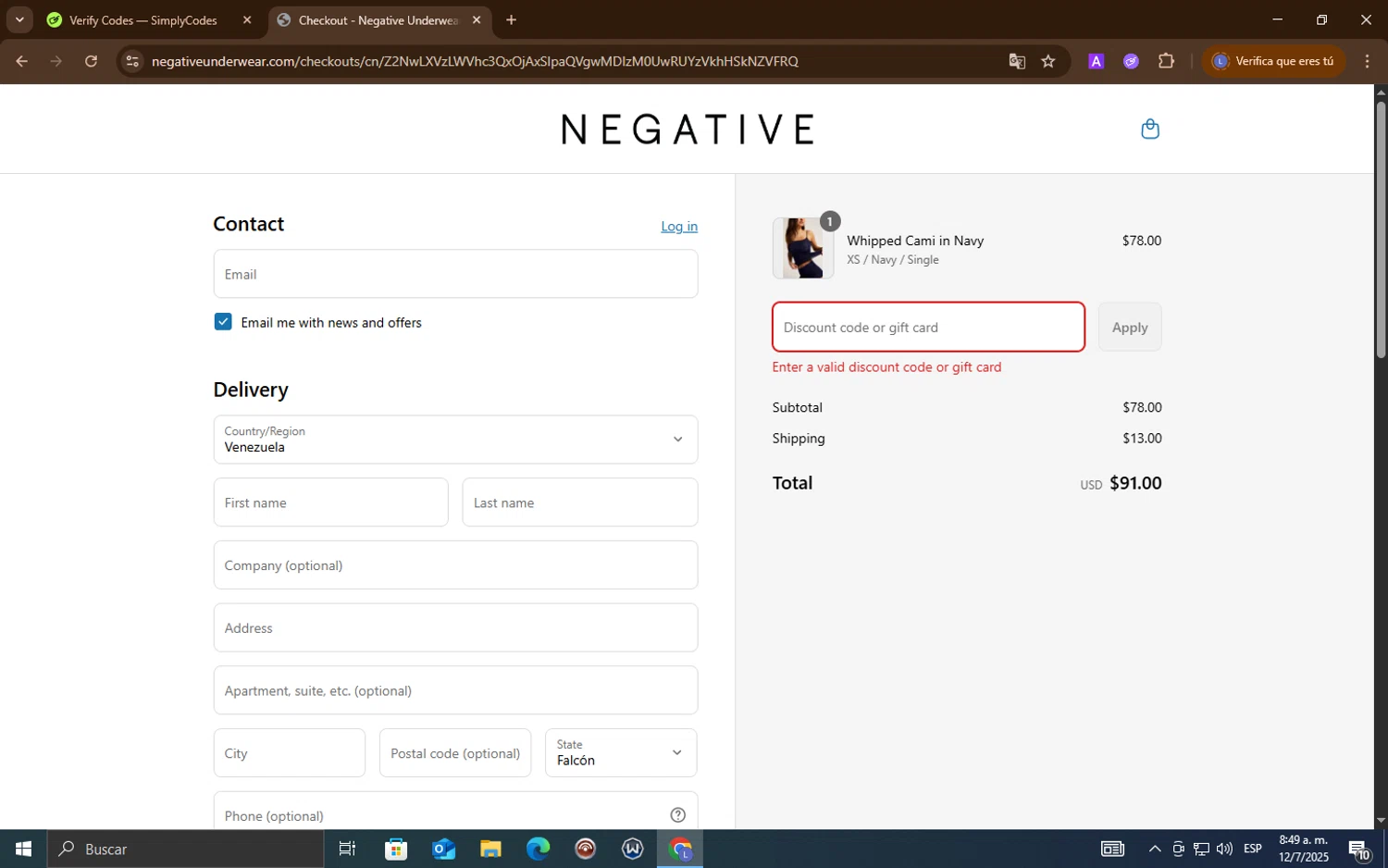The width and height of the screenshot is (1388, 868).
Task: Open the red circular taskbar app
Action: pyautogui.click(x=585, y=849)
